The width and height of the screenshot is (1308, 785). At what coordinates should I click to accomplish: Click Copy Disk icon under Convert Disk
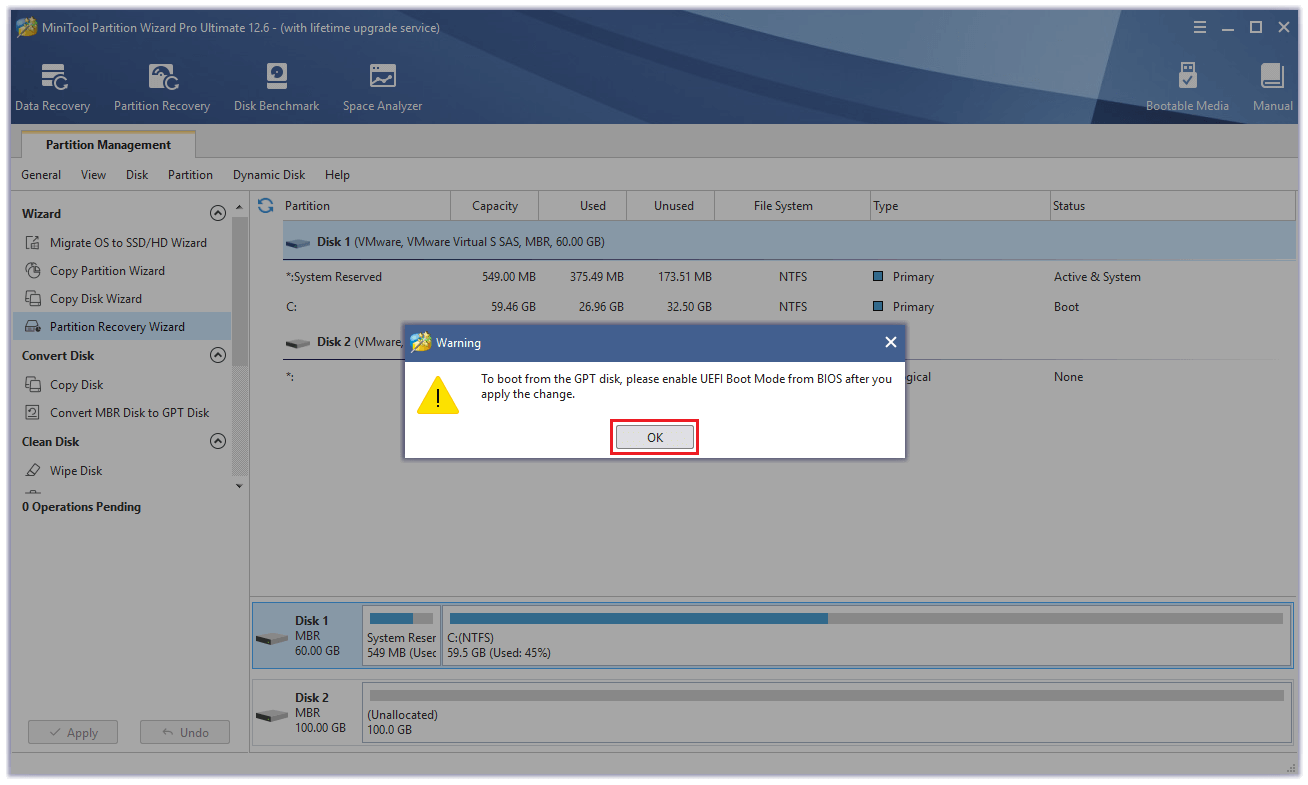point(33,385)
